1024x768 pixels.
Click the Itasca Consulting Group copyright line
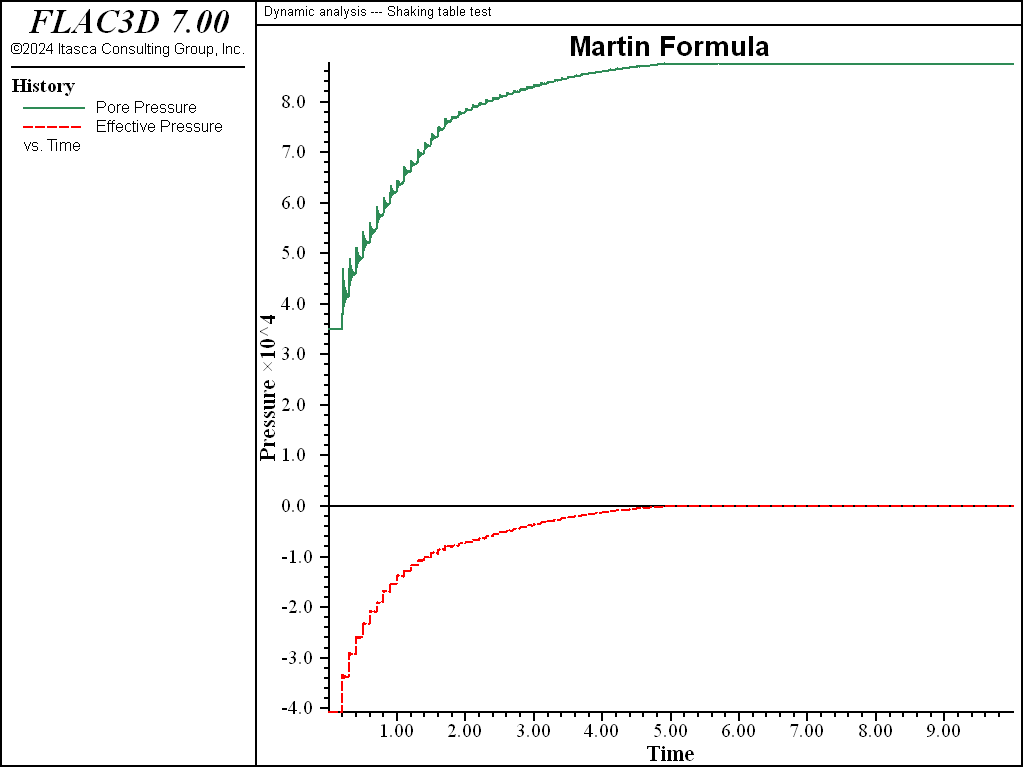128,49
